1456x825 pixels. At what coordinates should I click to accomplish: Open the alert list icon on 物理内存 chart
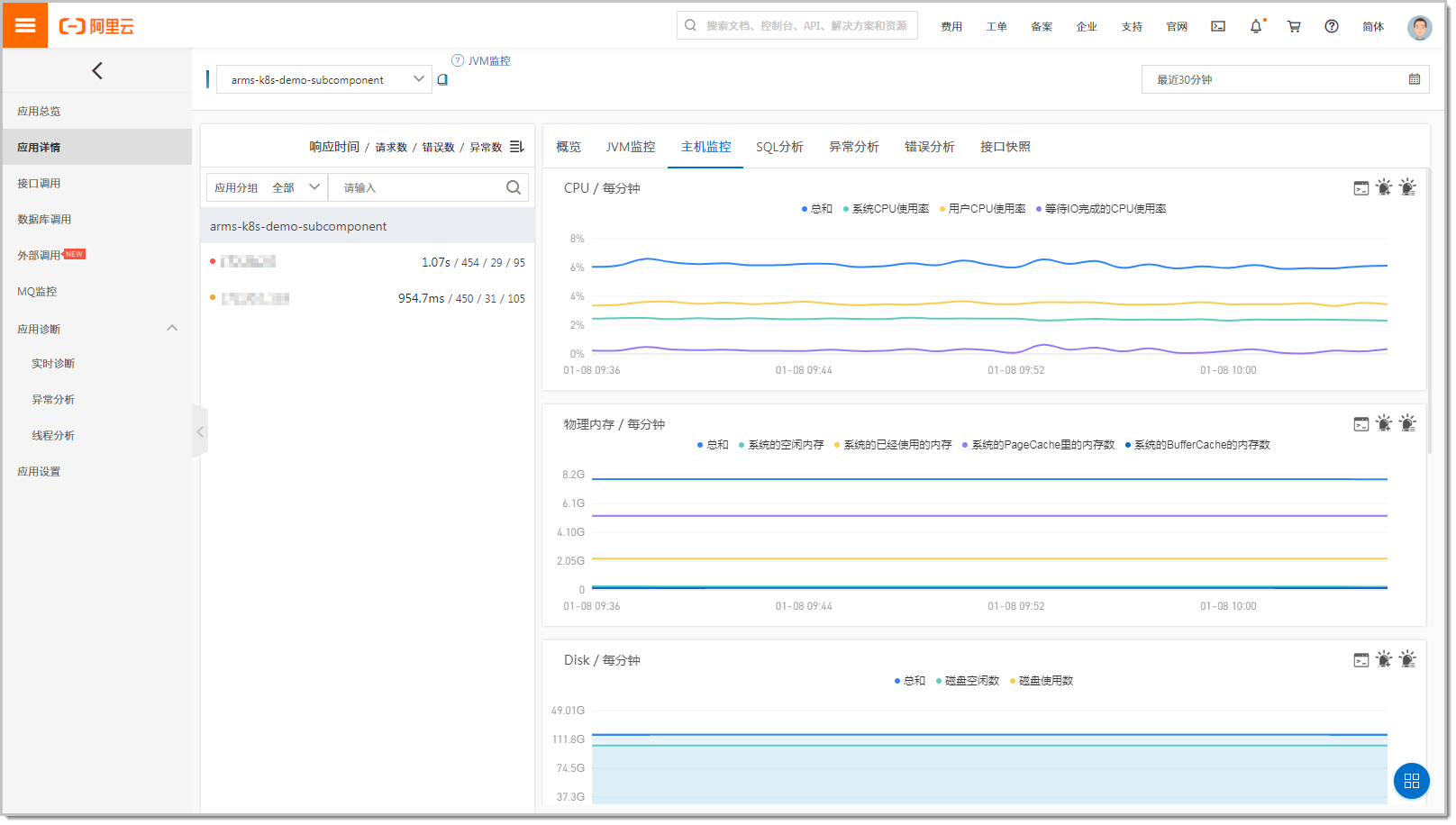(1407, 423)
